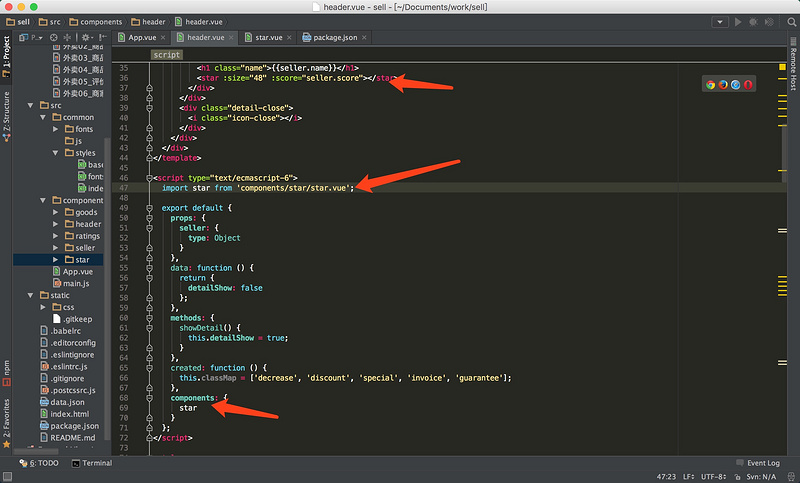Open project panel settings gear
800x483 pixels.
pyautogui.click(x=87, y=37)
